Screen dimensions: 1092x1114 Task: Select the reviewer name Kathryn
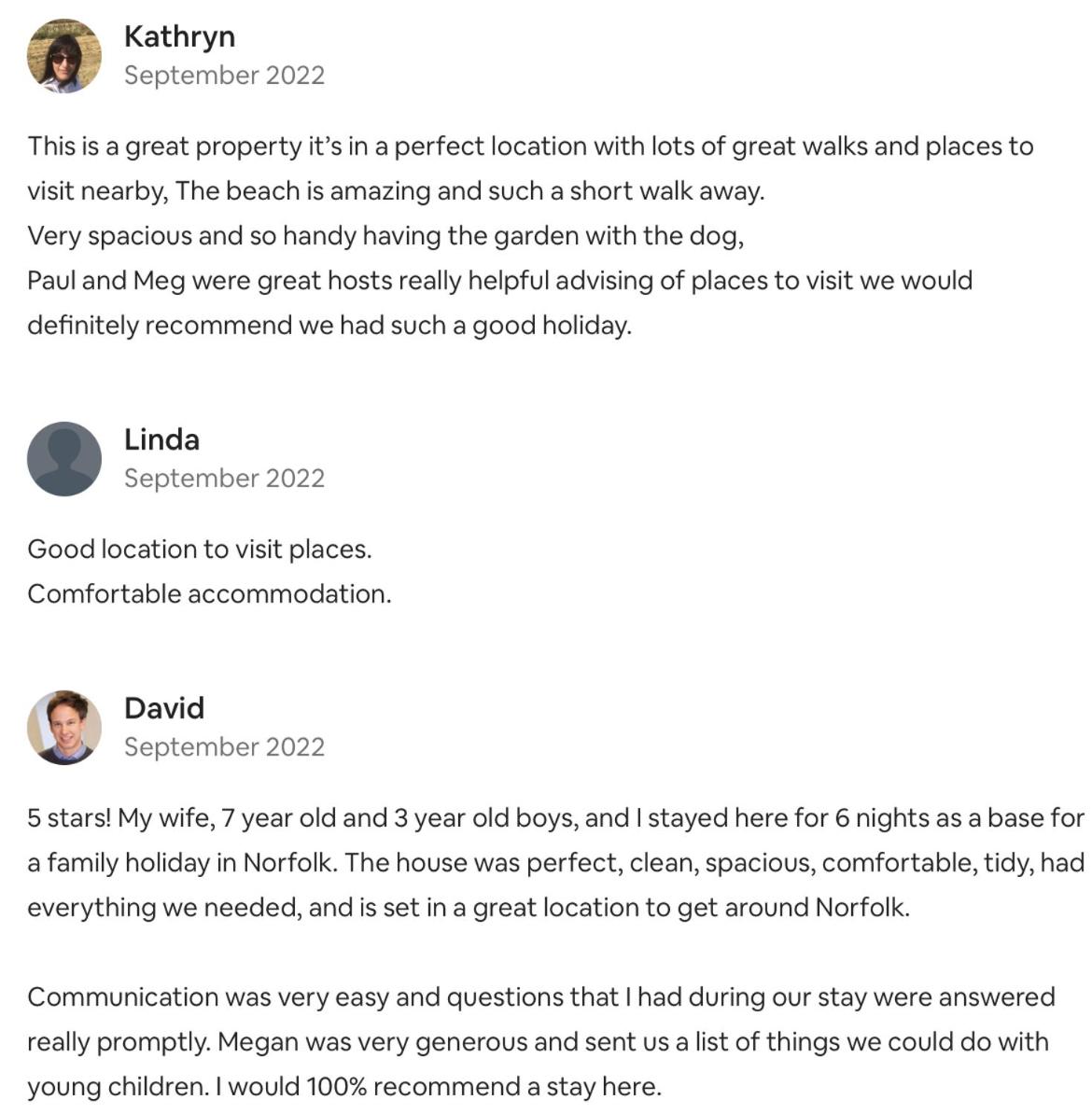(179, 37)
